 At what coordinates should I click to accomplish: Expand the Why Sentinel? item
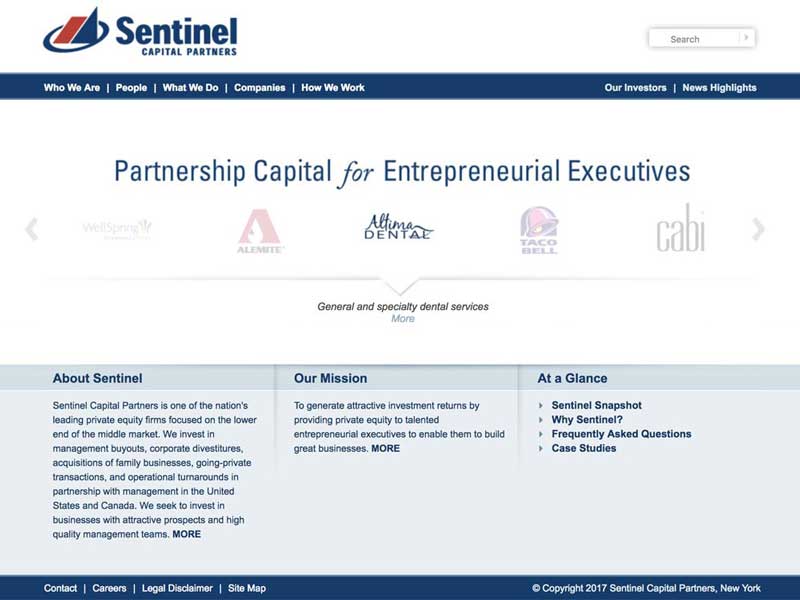(x=586, y=419)
